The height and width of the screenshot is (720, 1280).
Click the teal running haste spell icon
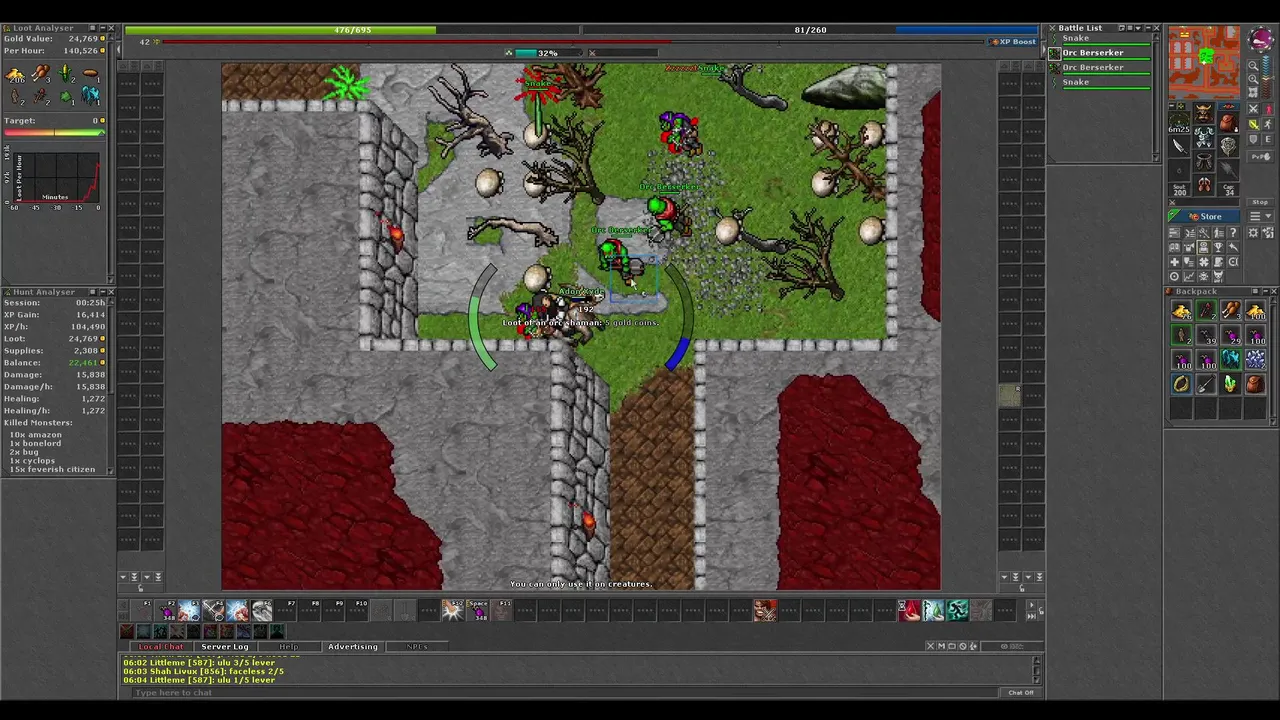coord(958,609)
